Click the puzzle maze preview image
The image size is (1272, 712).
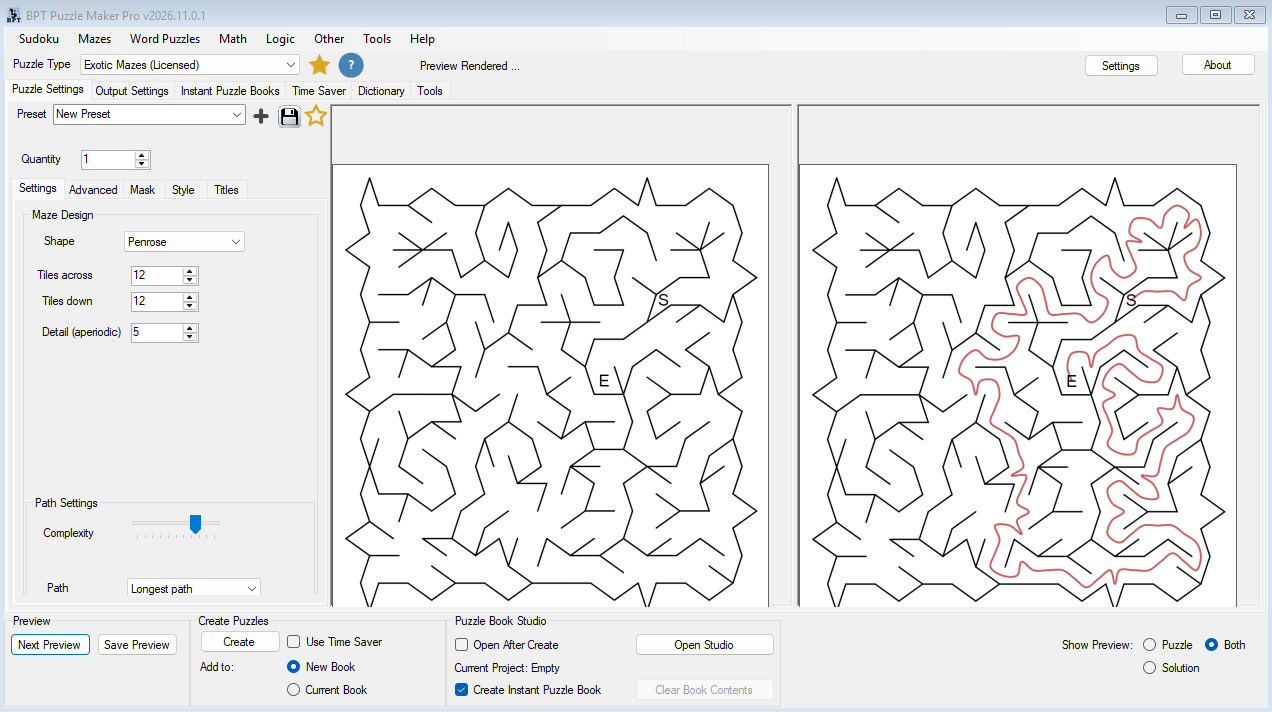(x=550, y=386)
